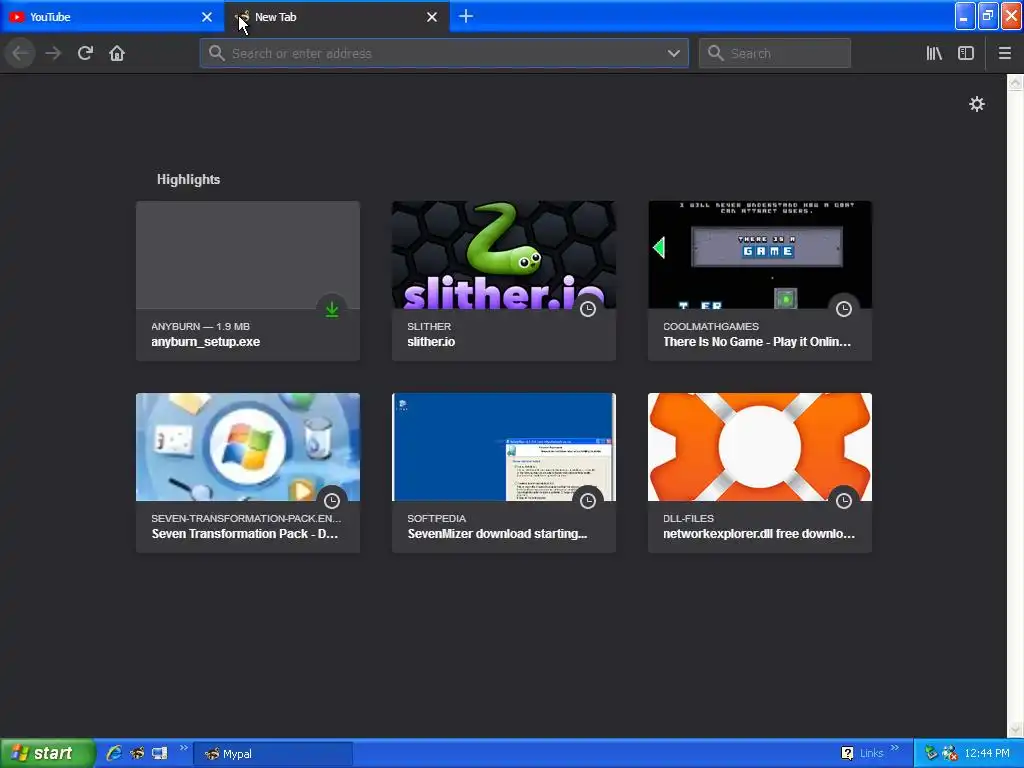Click the green download arrow on AnyBurn card
Image resolution: width=1024 pixels, height=768 pixels.
pos(332,310)
